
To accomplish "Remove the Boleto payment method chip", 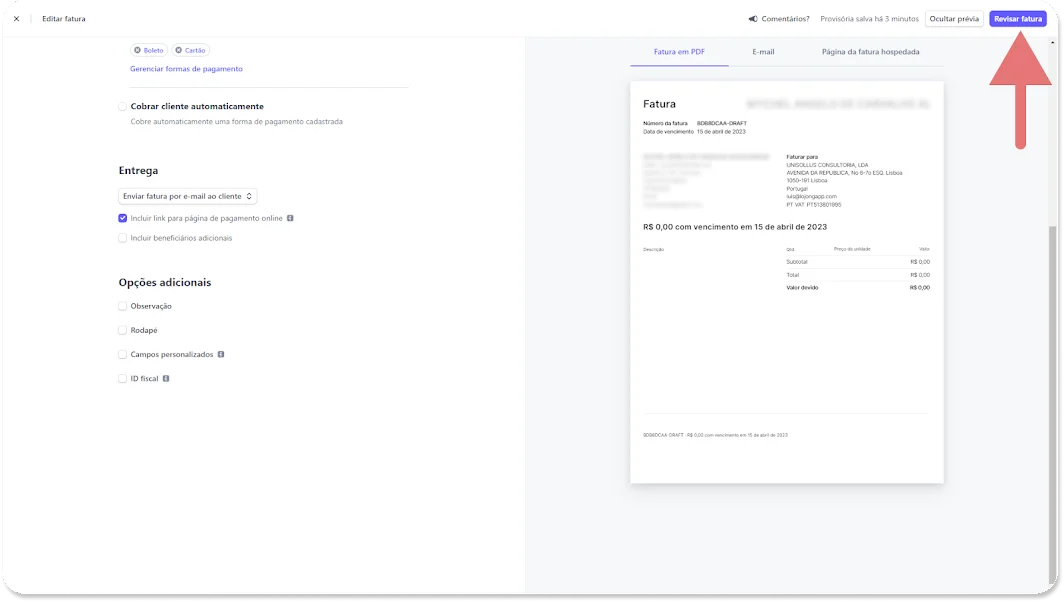I will [x=137, y=50].
